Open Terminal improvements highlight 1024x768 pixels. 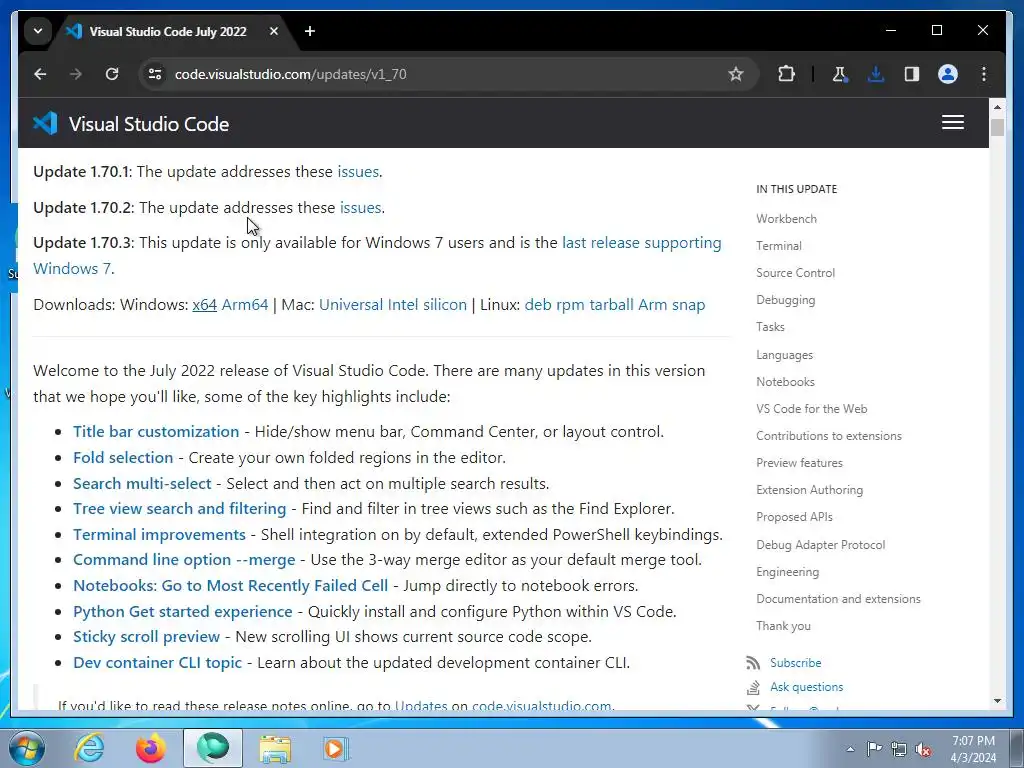pyautogui.click(x=159, y=535)
